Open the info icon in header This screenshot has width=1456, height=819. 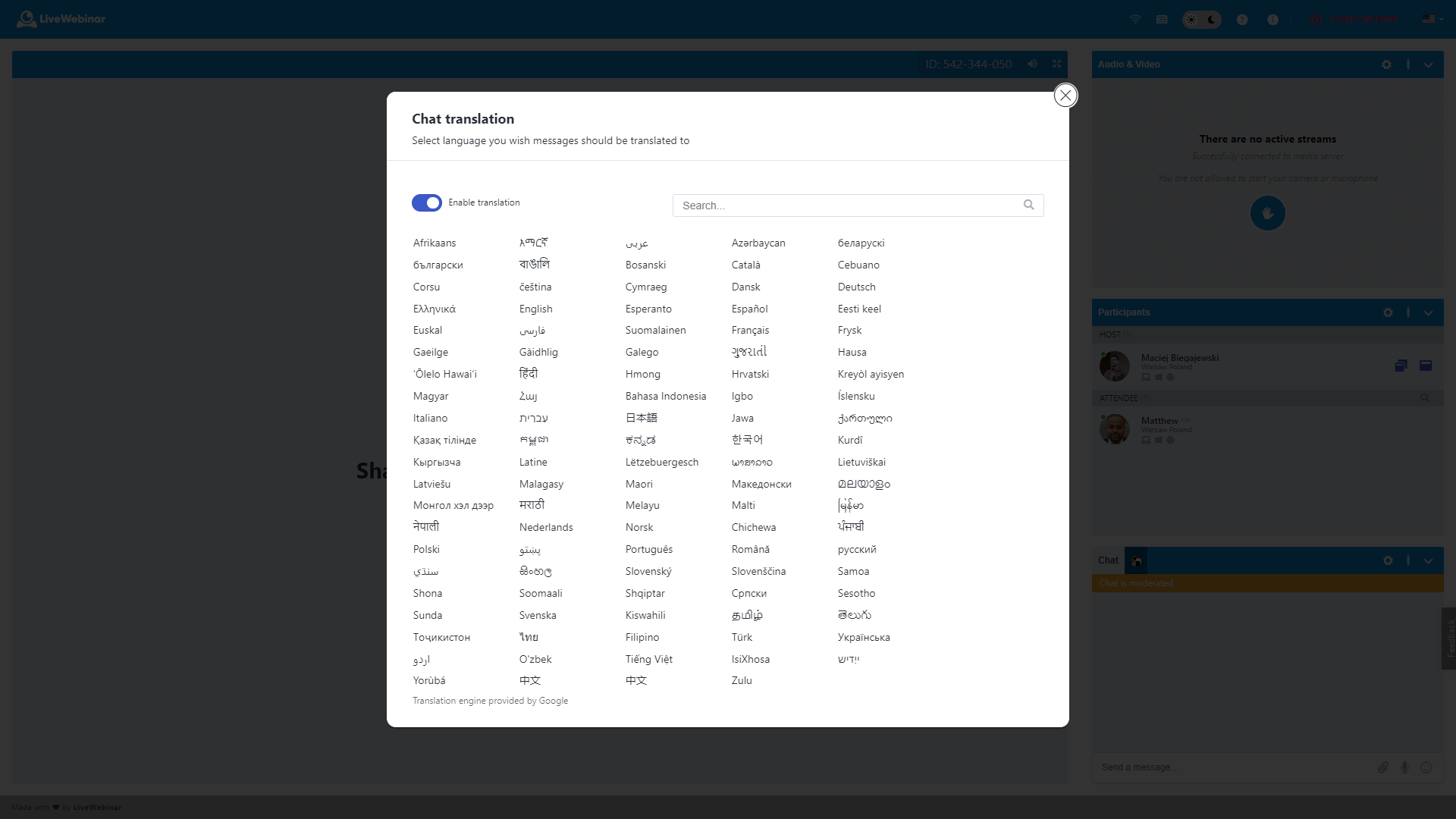pos(1273,20)
